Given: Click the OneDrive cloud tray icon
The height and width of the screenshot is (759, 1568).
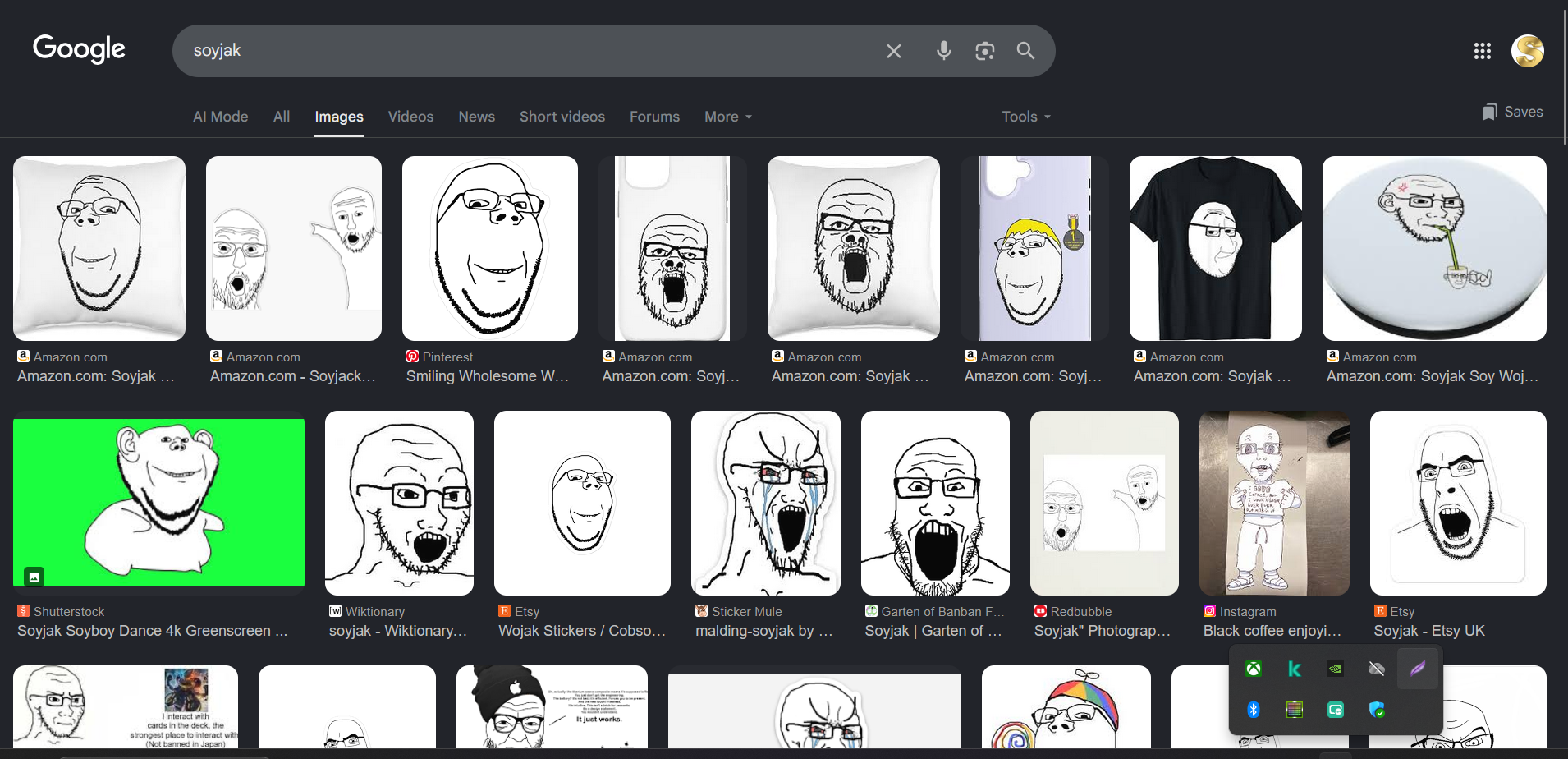Looking at the screenshot, I should click(1377, 669).
